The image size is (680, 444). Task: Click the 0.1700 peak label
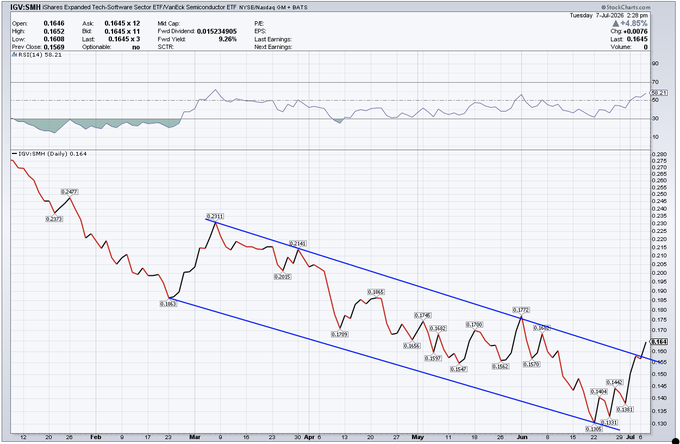click(474, 325)
